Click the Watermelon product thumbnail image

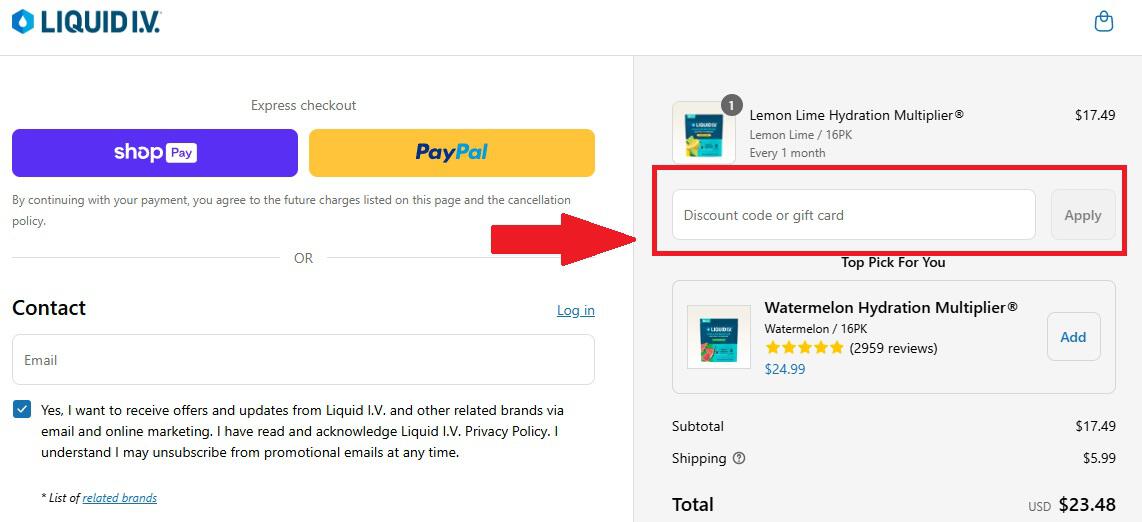719,336
